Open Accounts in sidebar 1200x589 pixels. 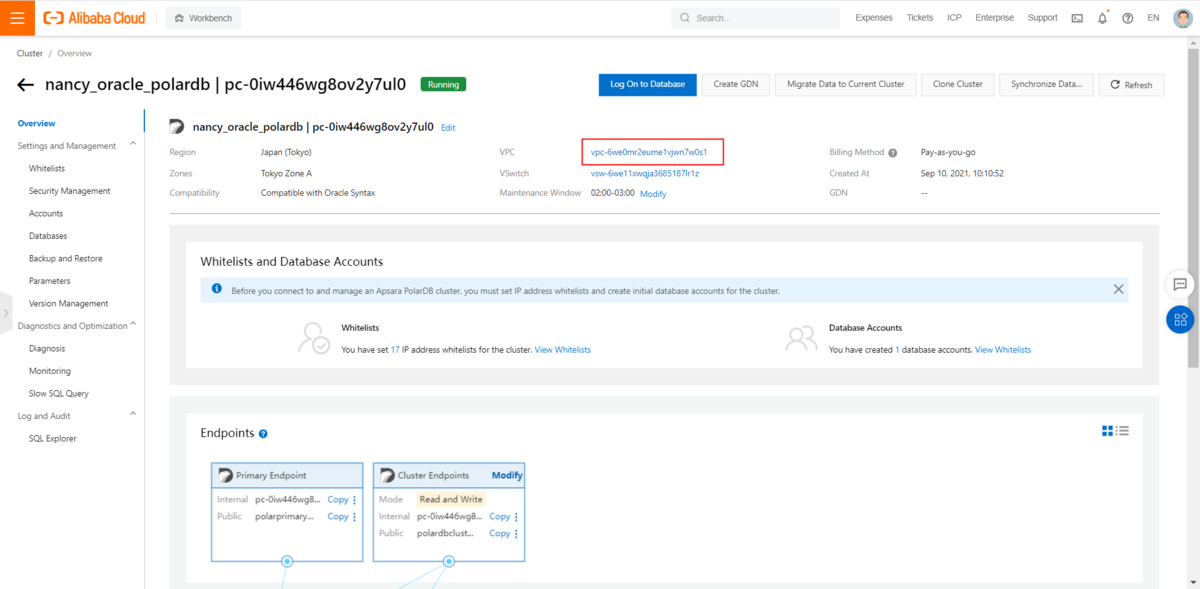click(x=46, y=213)
